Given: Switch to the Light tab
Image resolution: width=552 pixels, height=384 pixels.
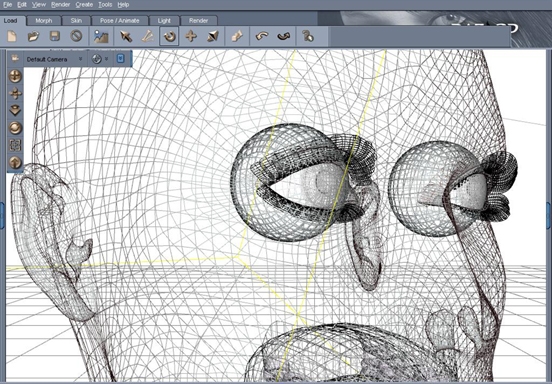Looking at the screenshot, I should pos(164,20).
